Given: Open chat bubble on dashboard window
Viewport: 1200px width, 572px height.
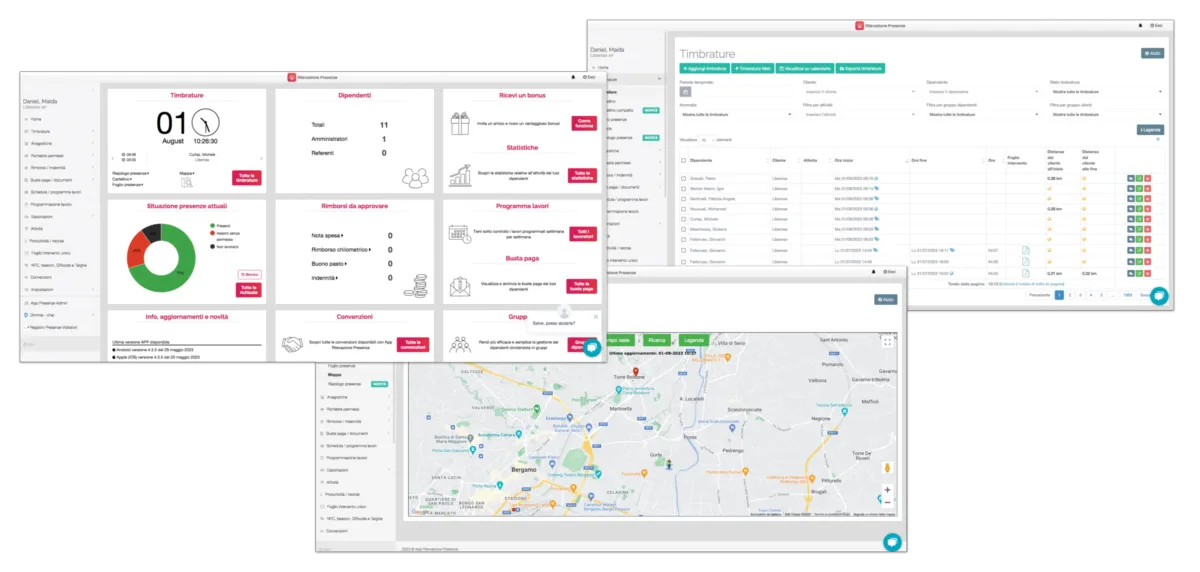Looking at the screenshot, I should coord(592,348).
